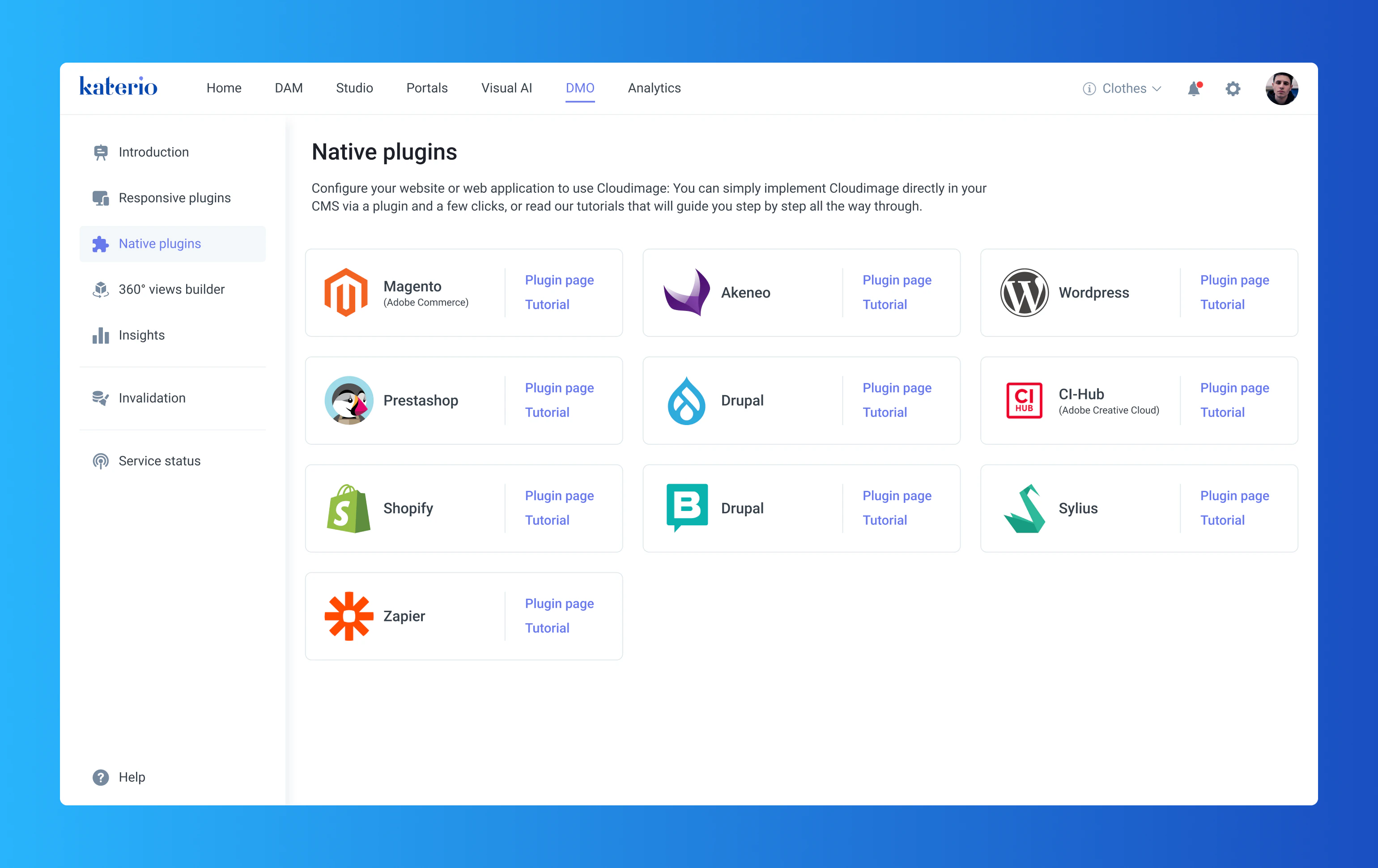Open the settings gear
This screenshot has width=1378, height=868.
(x=1233, y=88)
